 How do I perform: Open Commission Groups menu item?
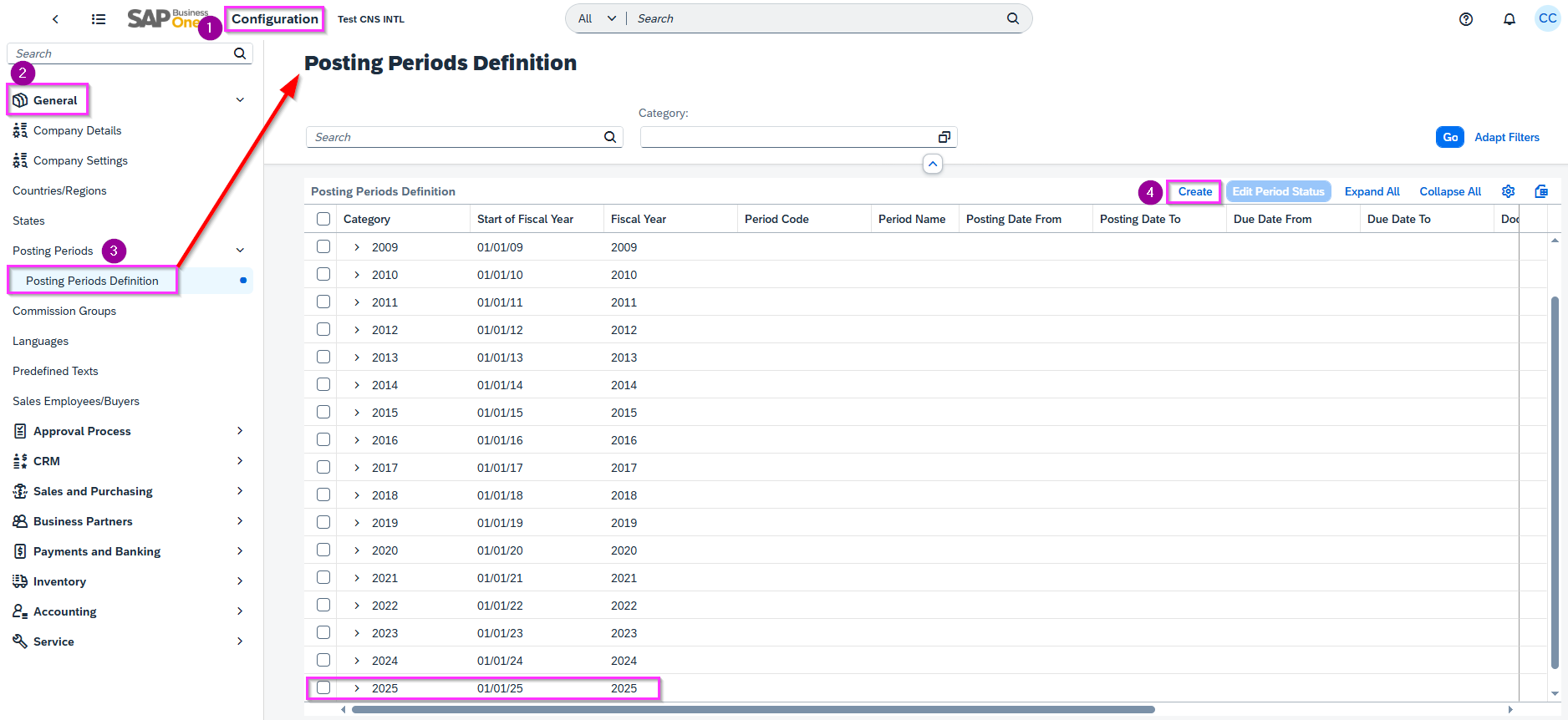tap(64, 311)
